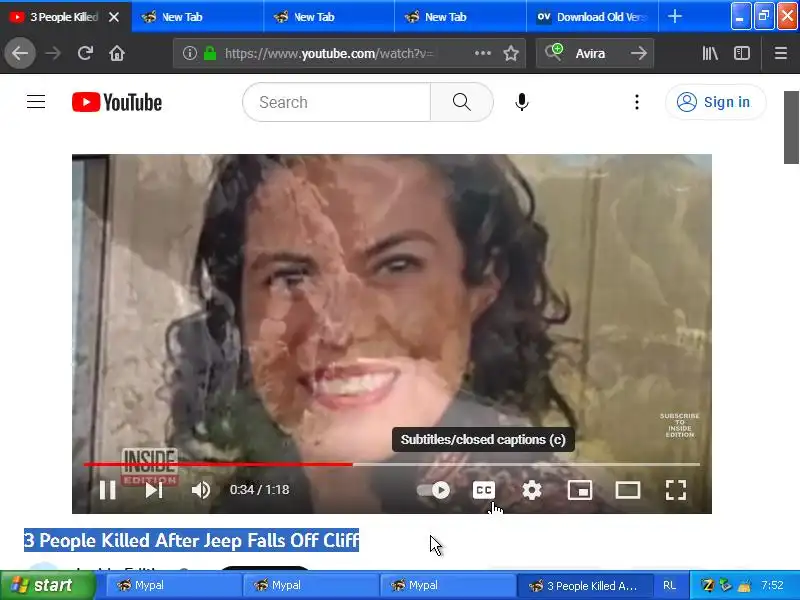The image size is (800, 600).
Task: Click the Sign in button
Action: tap(715, 102)
